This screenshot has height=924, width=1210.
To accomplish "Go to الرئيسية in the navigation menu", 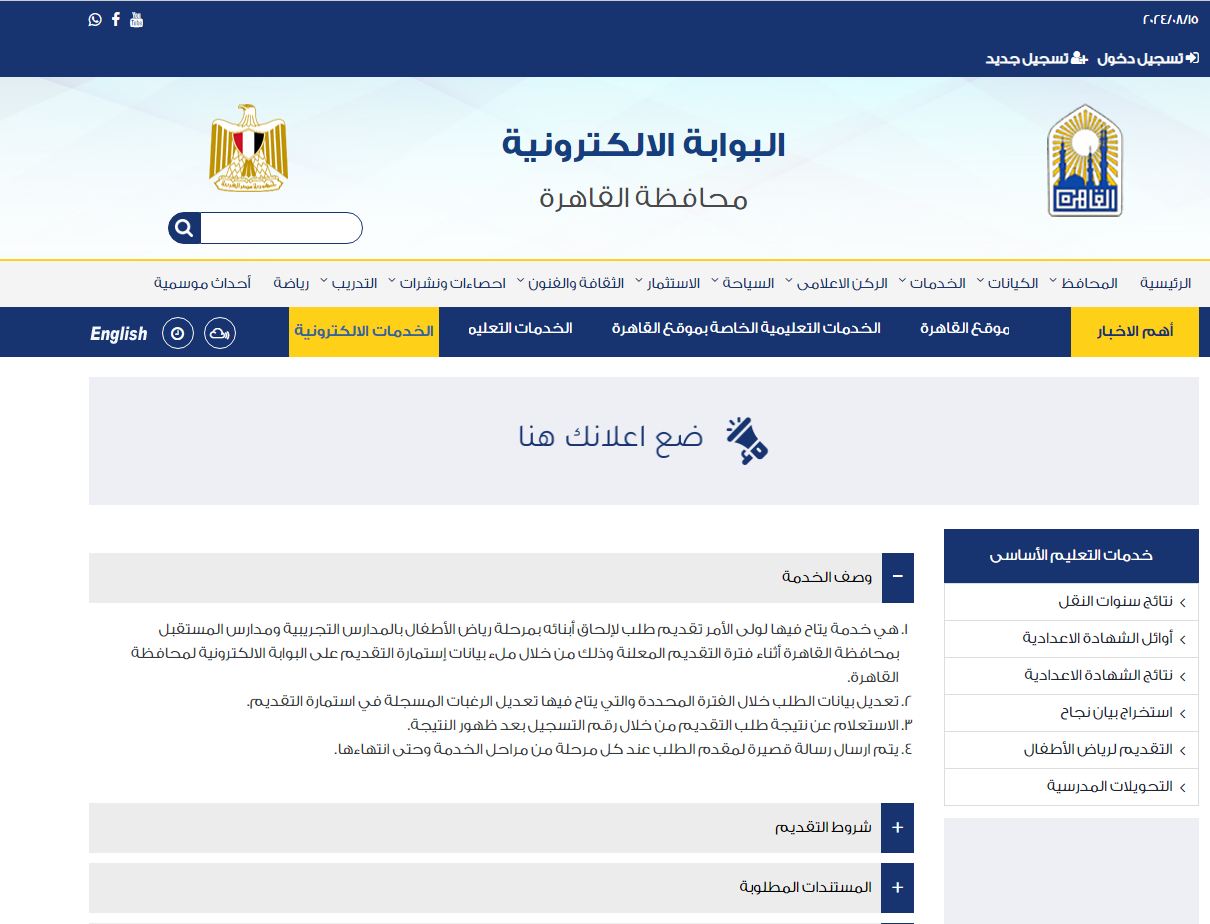I will point(1166,283).
